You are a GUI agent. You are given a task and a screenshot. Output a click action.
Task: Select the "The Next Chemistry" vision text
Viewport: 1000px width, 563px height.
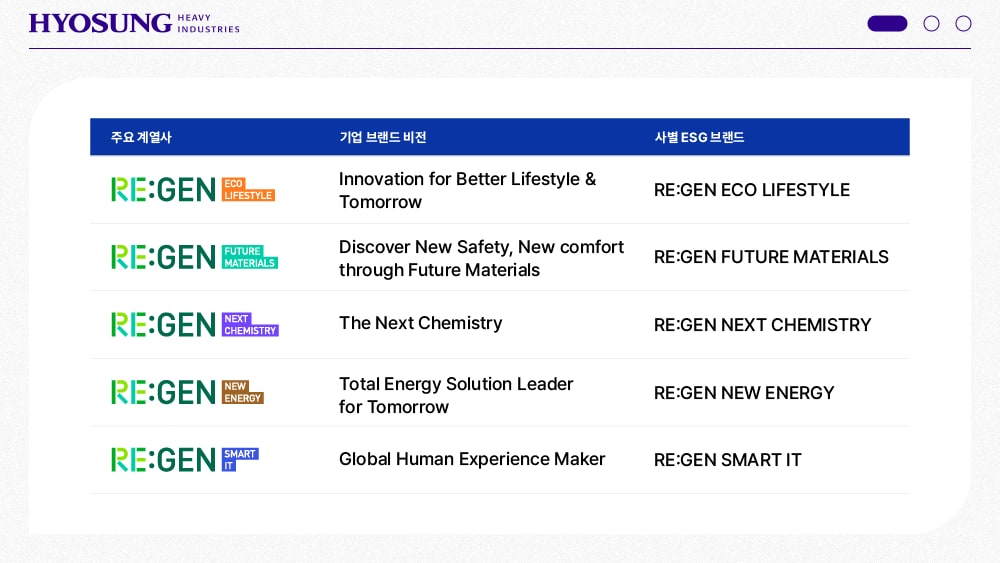pyautogui.click(x=420, y=323)
